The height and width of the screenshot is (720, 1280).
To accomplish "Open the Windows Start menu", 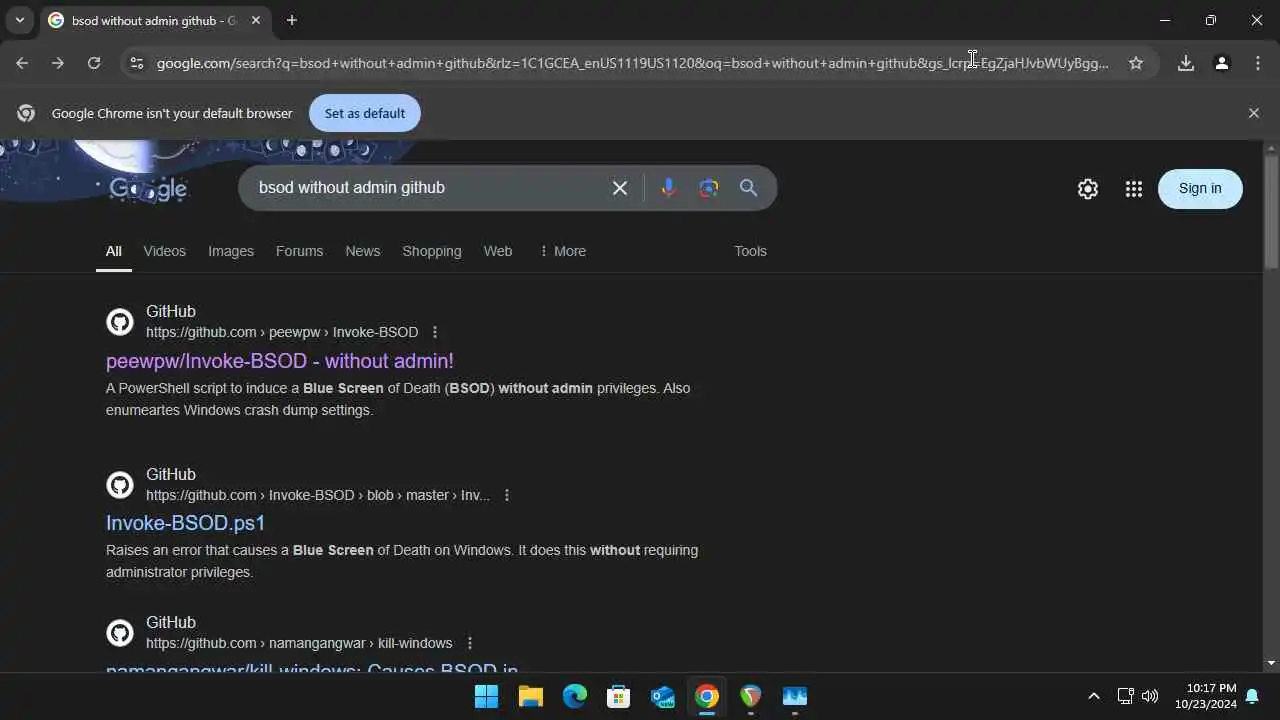I will pyautogui.click(x=487, y=696).
